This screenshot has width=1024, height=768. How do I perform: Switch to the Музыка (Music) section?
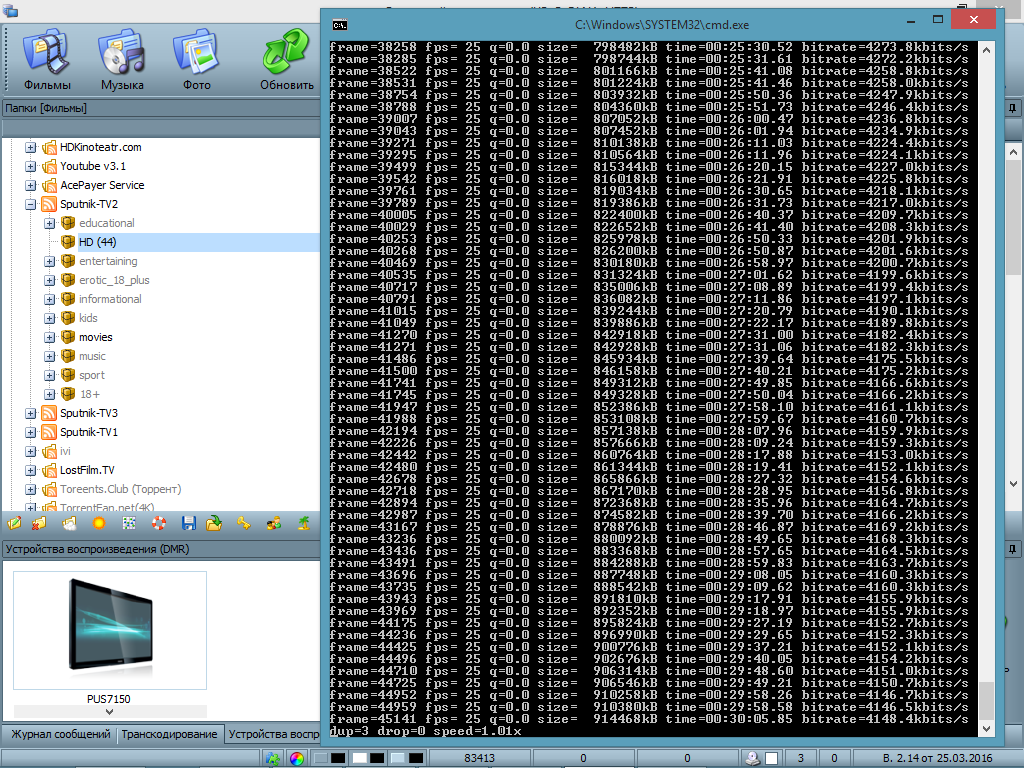[x=122, y=60]
